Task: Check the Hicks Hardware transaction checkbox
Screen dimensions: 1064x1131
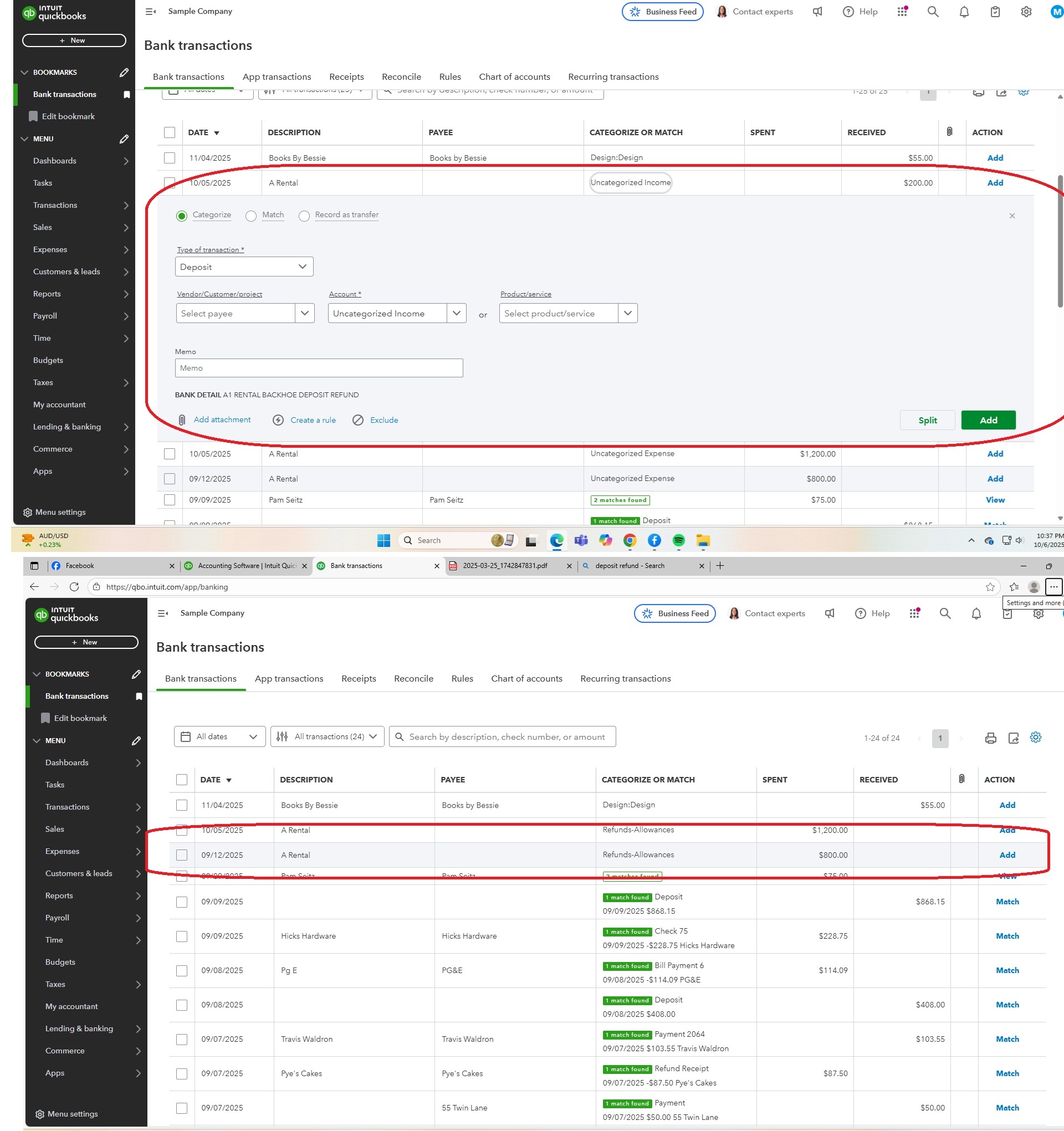Action: 182,936
